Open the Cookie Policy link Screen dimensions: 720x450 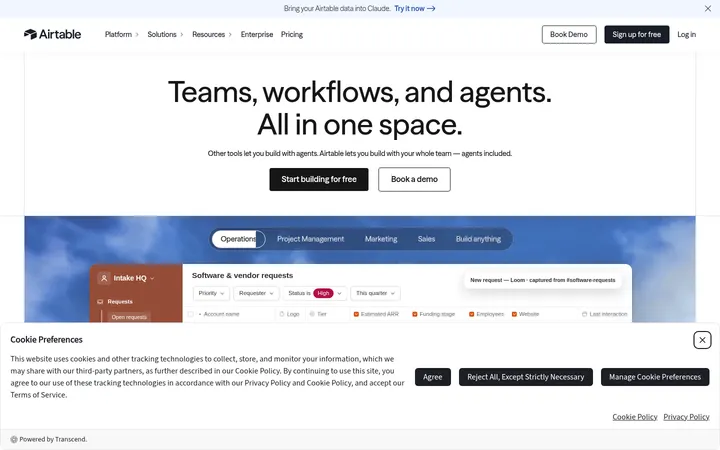(635, 417)
